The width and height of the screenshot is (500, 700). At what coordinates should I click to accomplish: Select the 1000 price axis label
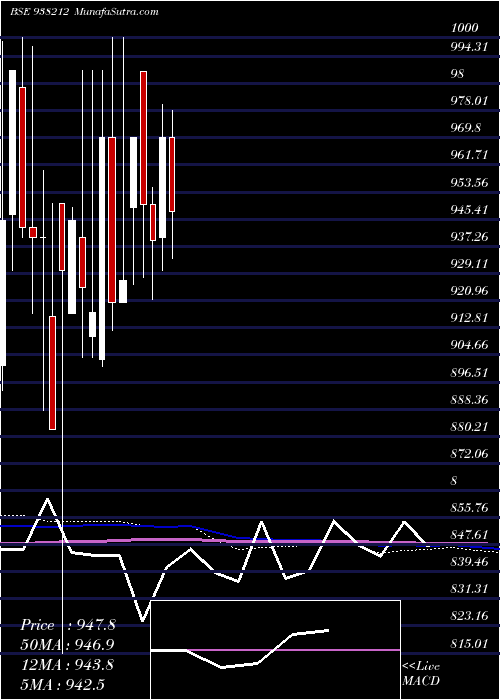tap(465, 28)
